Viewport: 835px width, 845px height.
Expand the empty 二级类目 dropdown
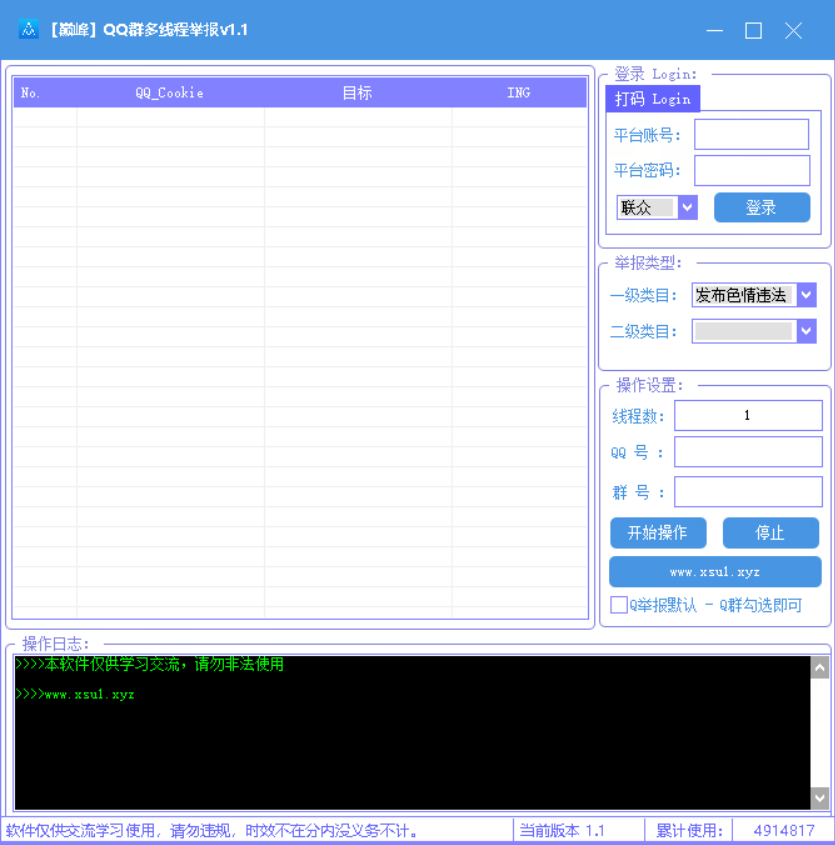pos(806,331)
